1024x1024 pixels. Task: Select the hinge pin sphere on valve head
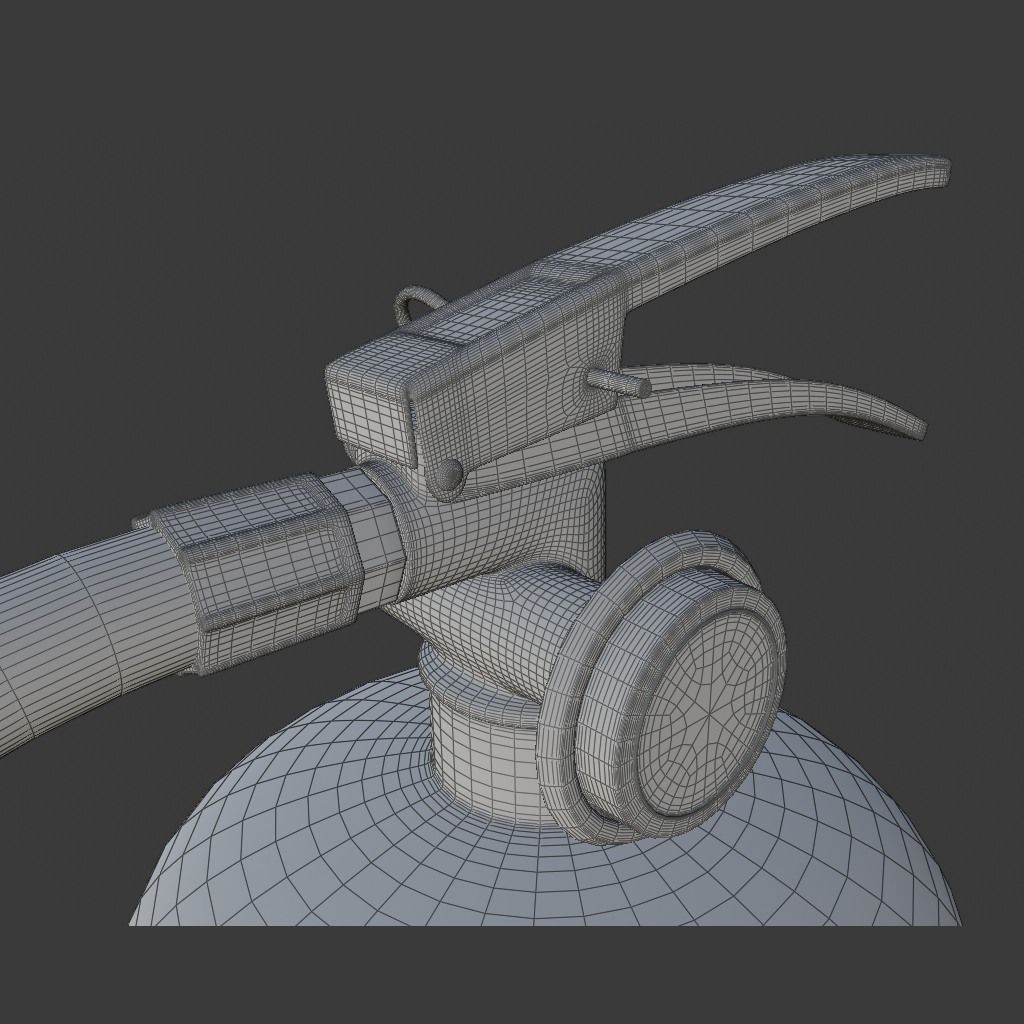click(x=449, y=475)
